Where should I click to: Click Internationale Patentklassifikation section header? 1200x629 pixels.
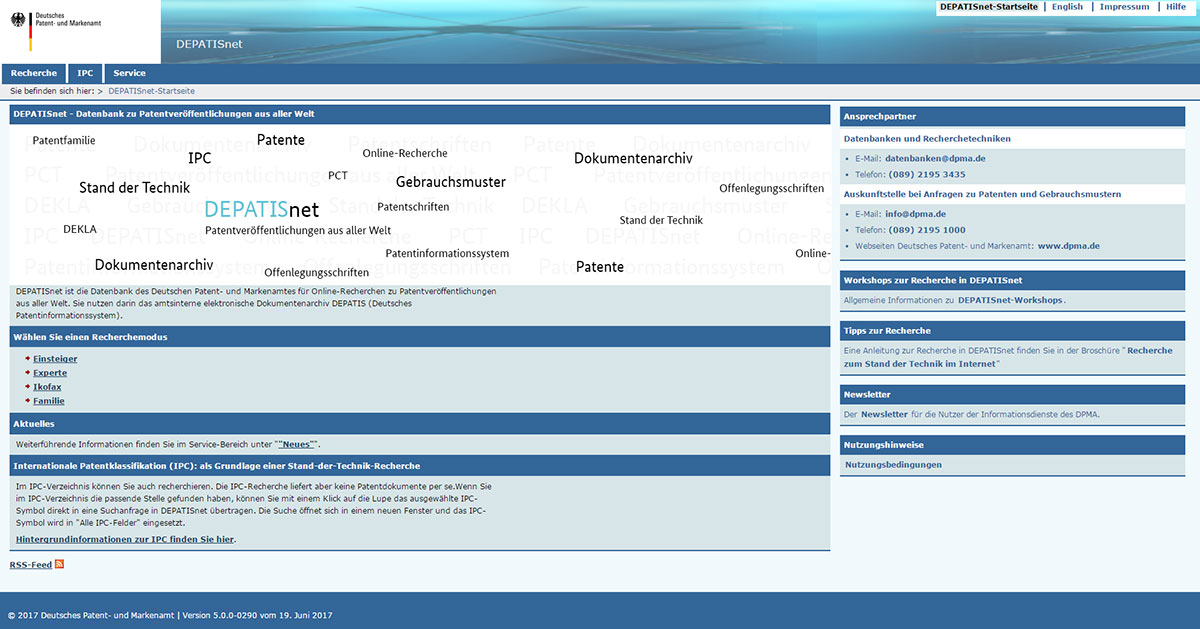coord(420,466)
